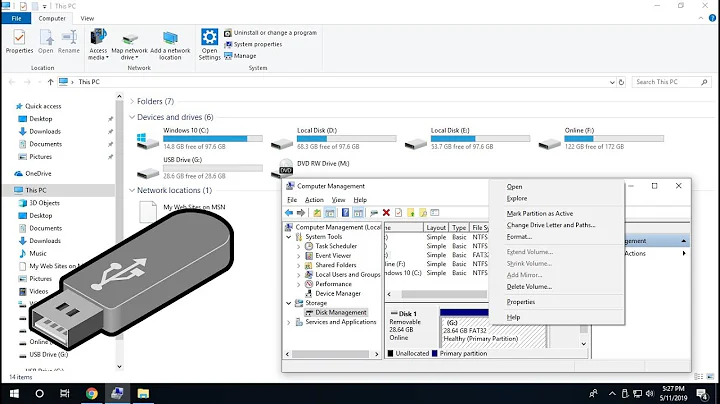
Task: Collapse the Network locations group
Action: pyautogui.click(x=132, y=190)
